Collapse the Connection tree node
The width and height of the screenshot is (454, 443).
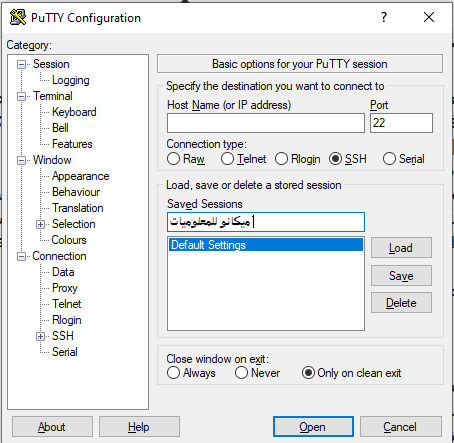(21, 256)
